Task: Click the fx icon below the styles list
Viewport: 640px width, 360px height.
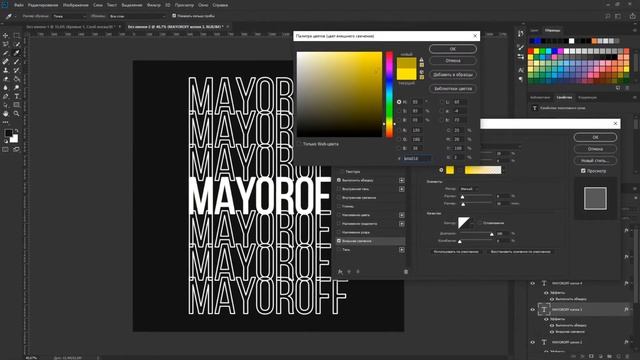Action: point(340,271)
